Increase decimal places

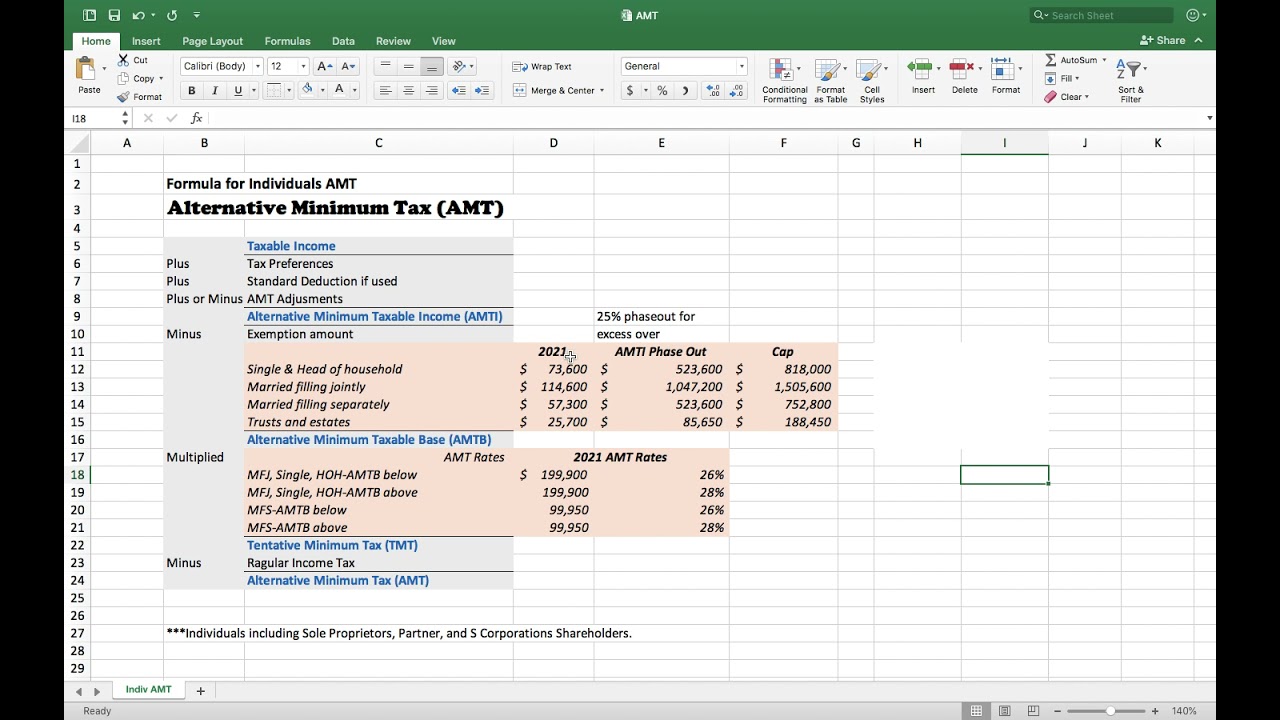[x=712, y=90]
